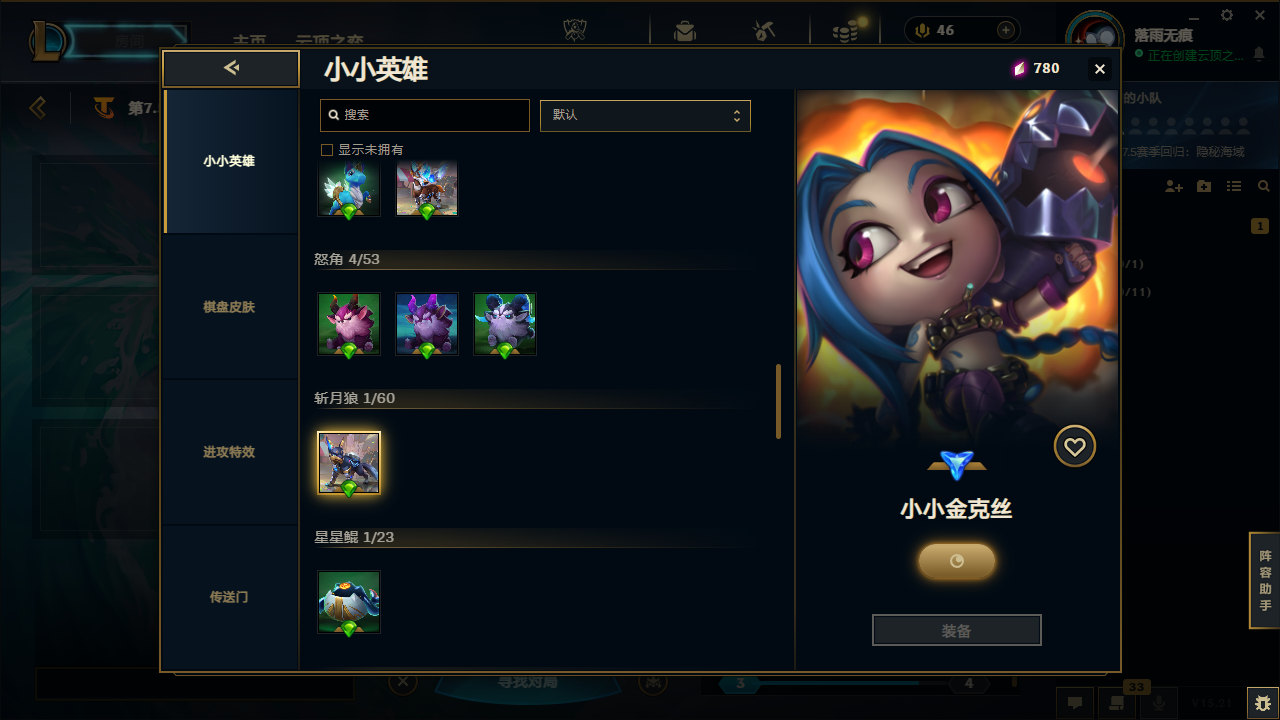Click the round gold button under 小小金克丝

[957, 562]
